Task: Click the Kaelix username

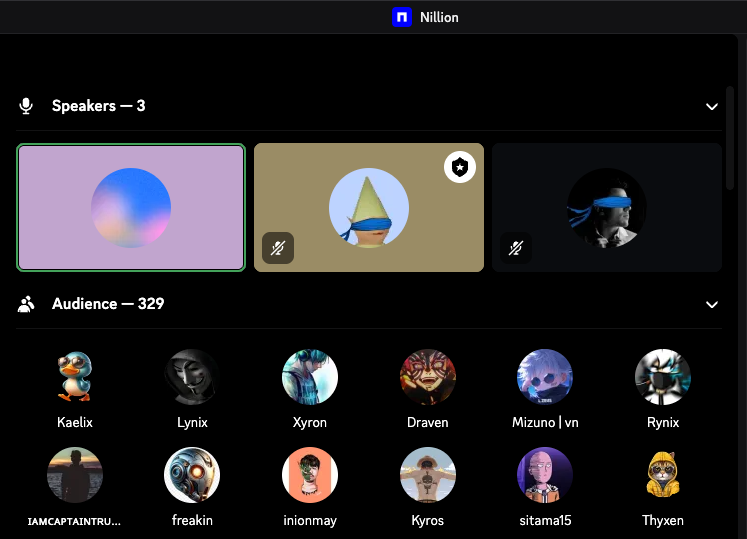Action: pyautogui.click(x=75, y=422)
